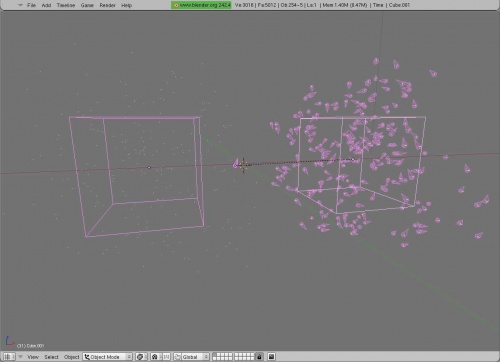Open the Render menu
The width and height of the screenshot is (500, 362).
pyautogui.click(x=107, y=5)
